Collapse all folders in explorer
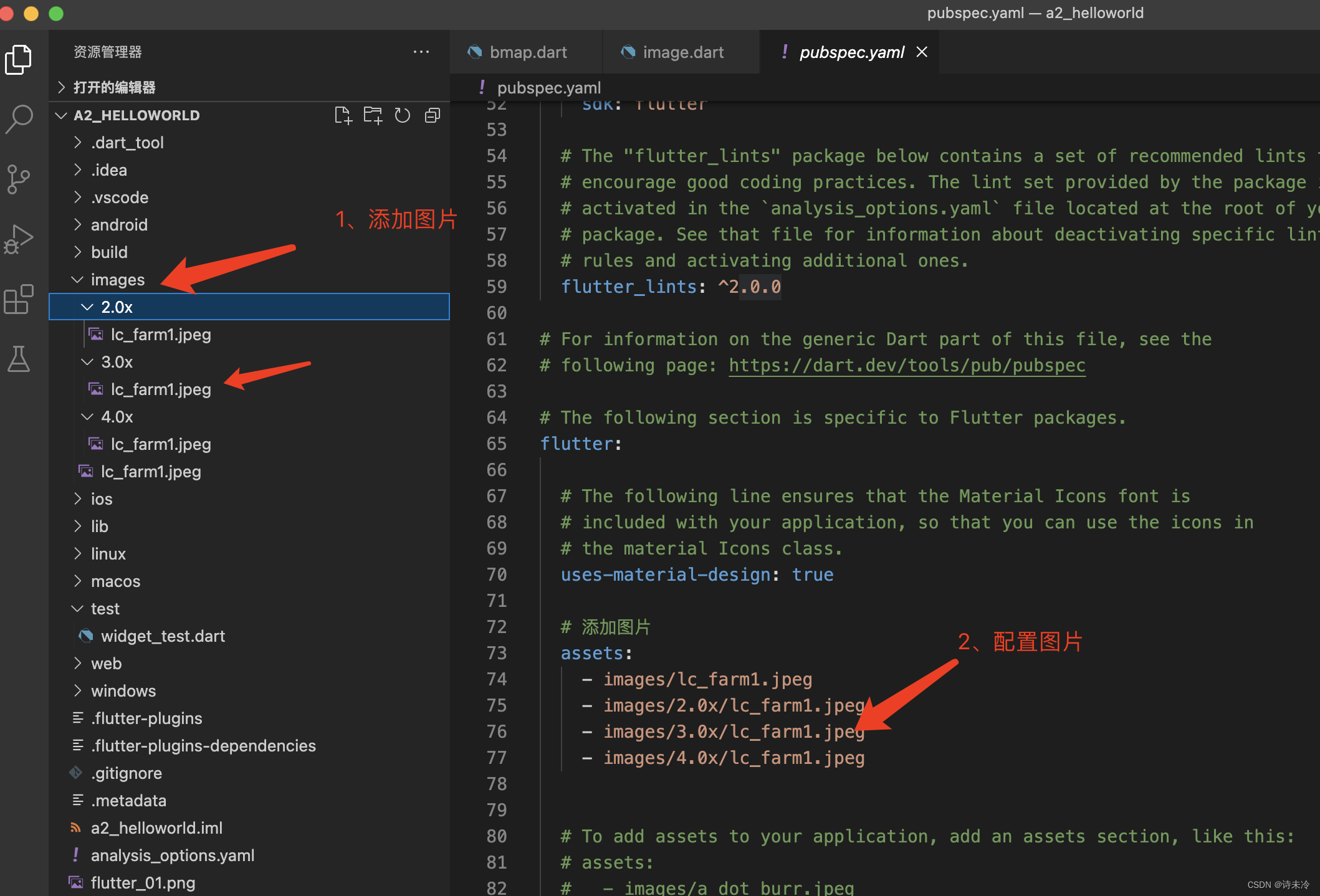The width and height of the screenshot is (1320, 896). click(x=433, y=115)
